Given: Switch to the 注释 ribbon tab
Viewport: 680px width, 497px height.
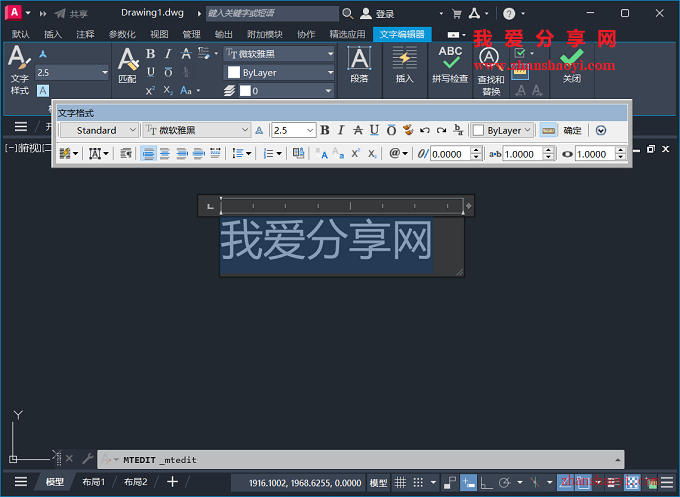Looking at the screenshot, I should pyautogui.click(x=85, y=33).
